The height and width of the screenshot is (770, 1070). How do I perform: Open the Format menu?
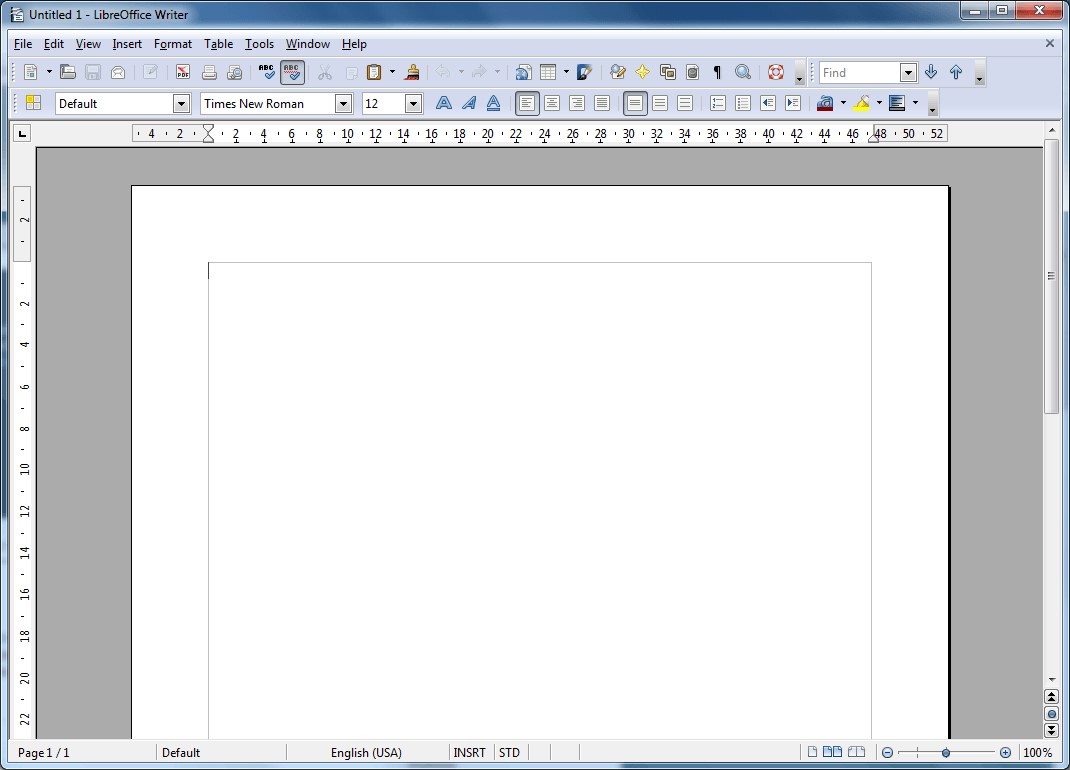[x=172, y=44]
